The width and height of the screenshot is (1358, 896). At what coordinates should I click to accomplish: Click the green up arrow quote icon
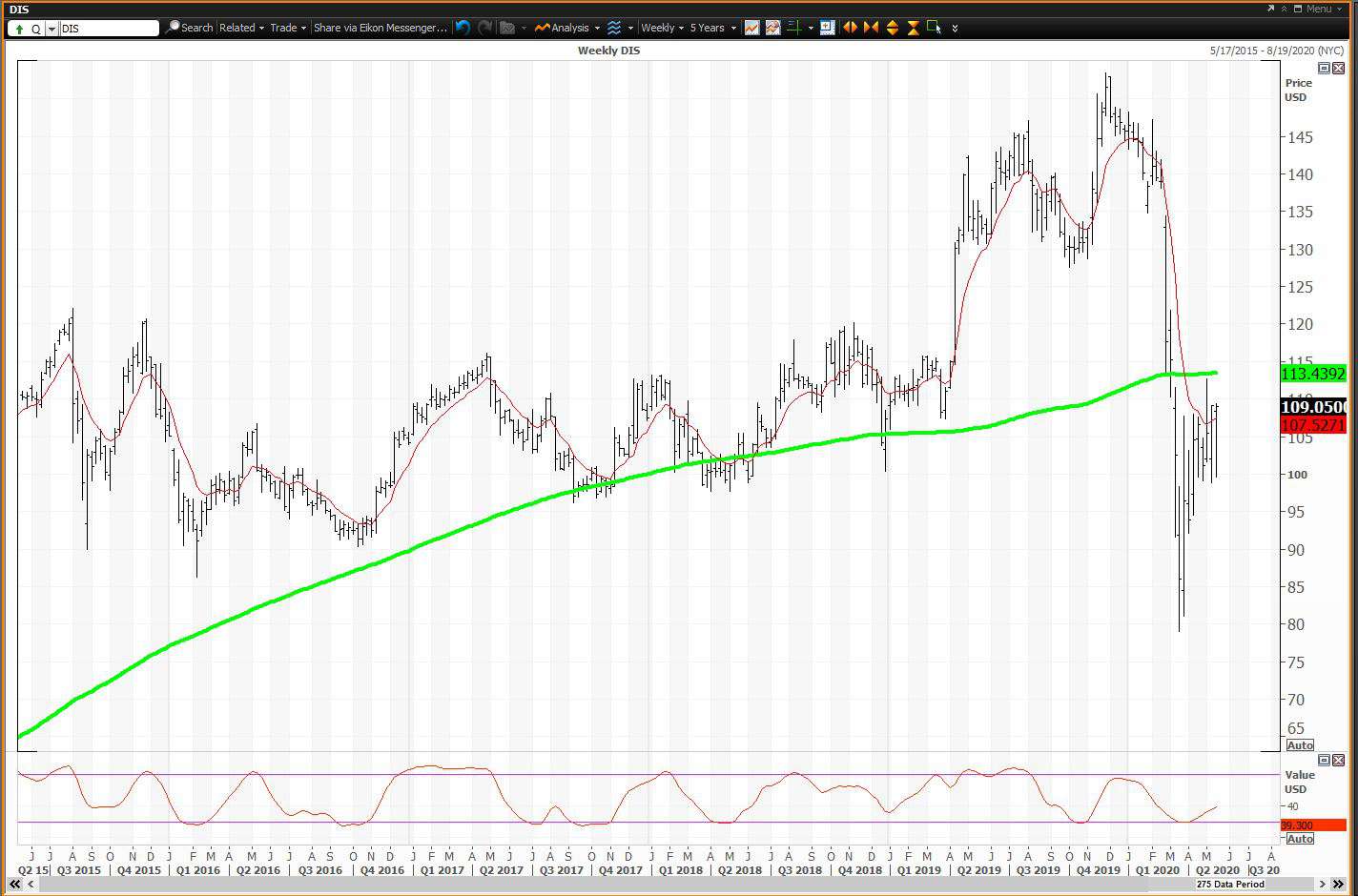[x=21, y=29]
